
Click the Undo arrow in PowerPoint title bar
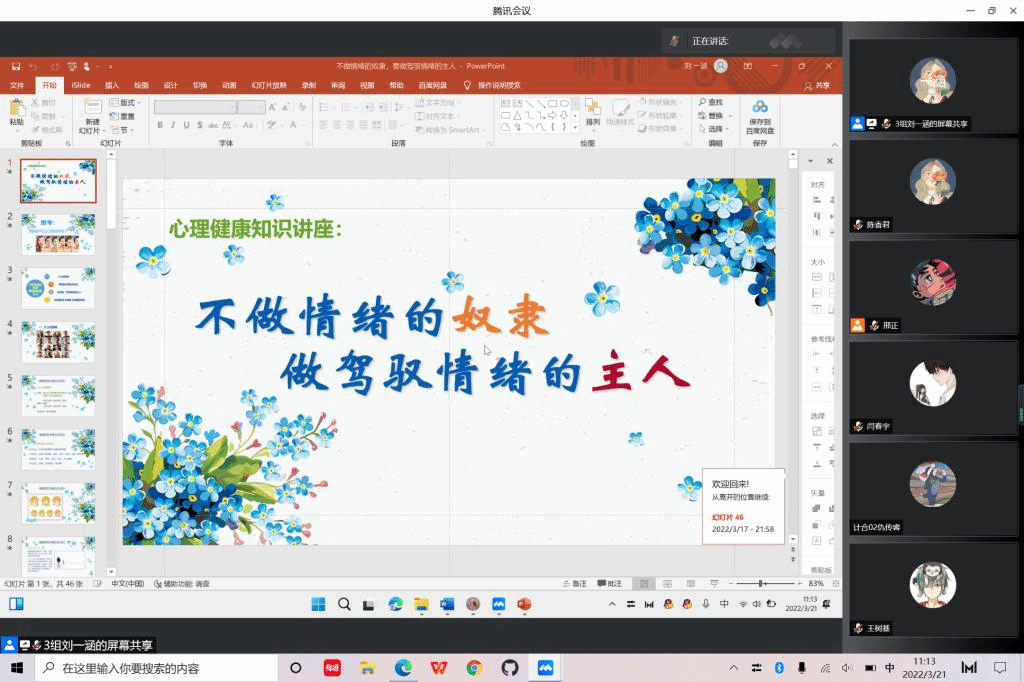33,66
